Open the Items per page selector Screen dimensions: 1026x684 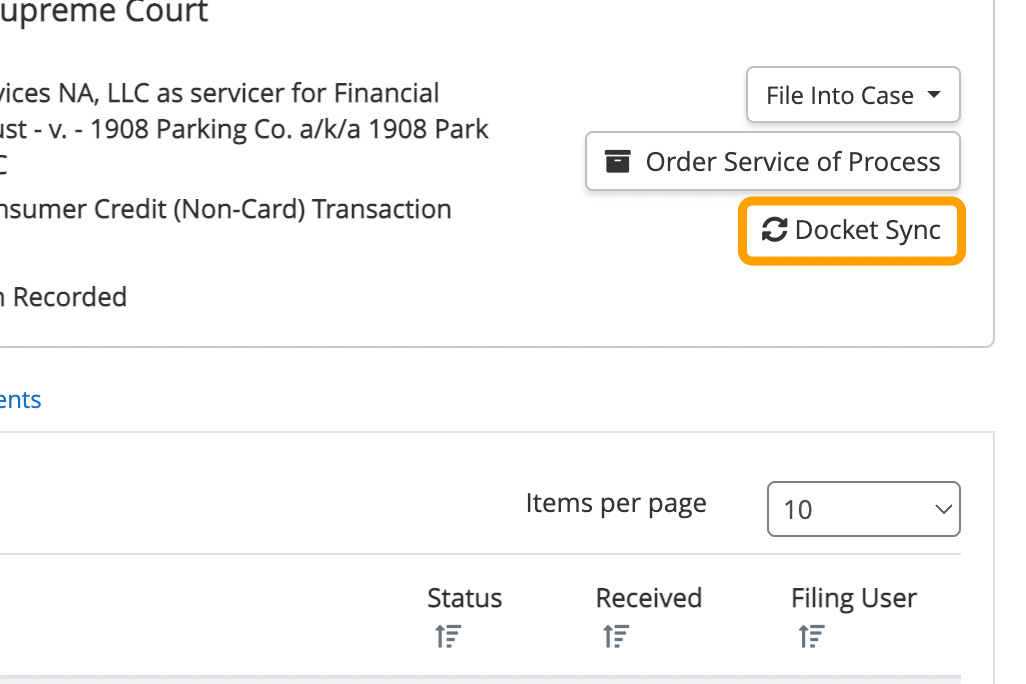pos(863,509)
